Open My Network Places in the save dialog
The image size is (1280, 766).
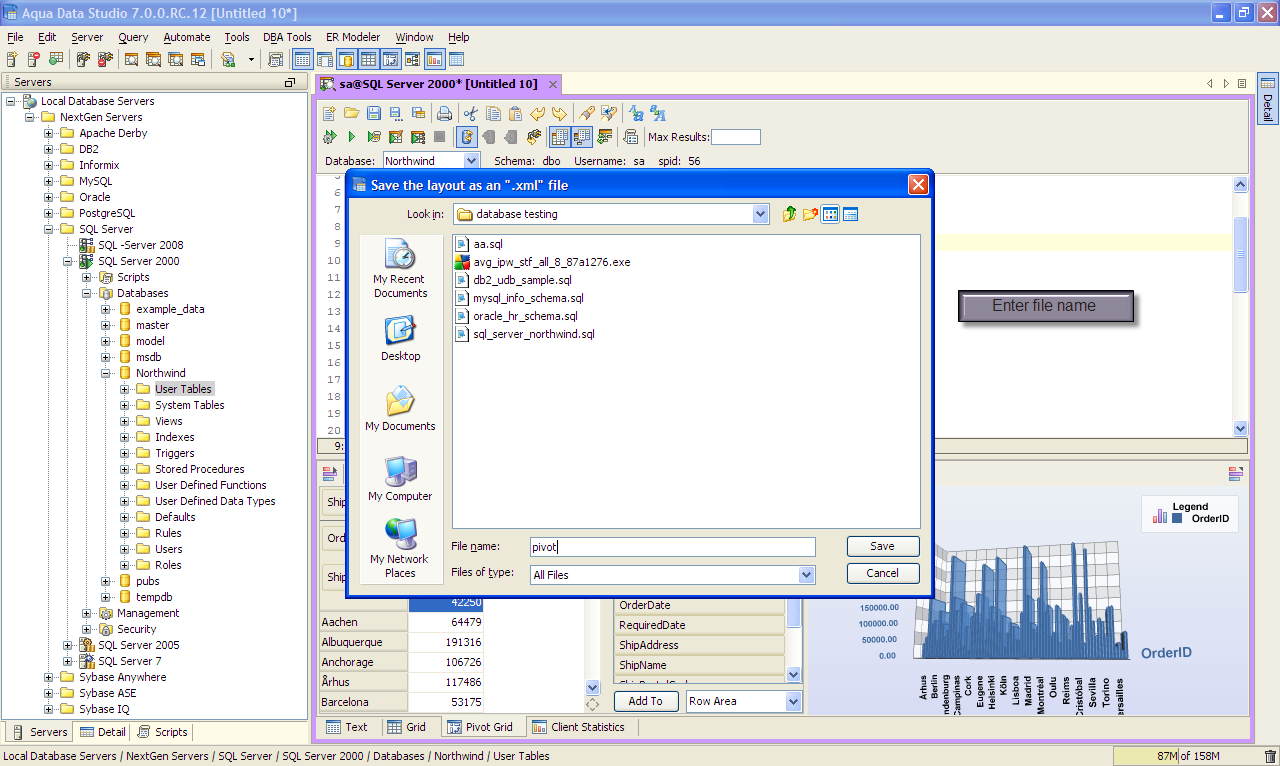pos(400,549)
